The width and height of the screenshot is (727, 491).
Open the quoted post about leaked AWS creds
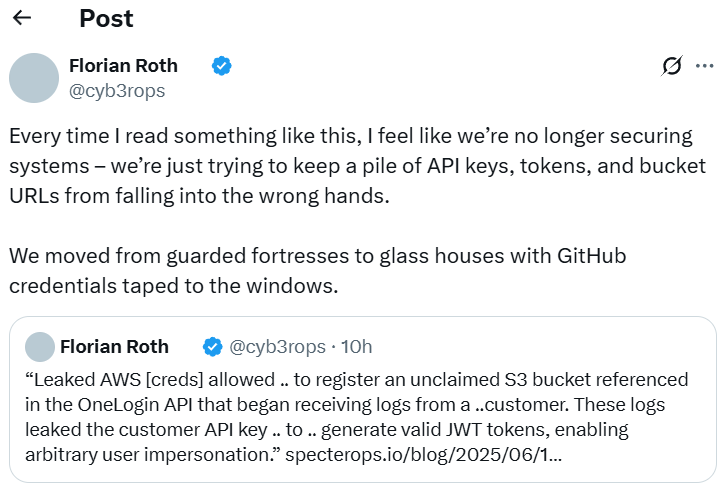pos(363,400)
